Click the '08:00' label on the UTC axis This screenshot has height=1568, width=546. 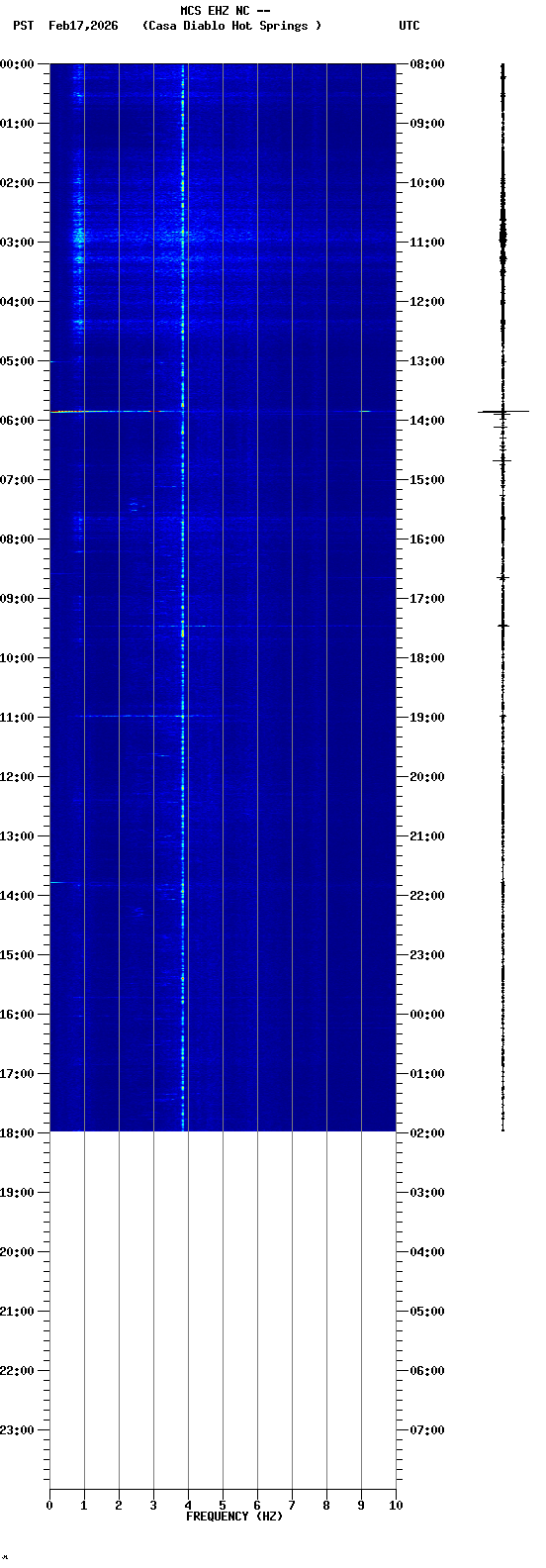[x=426, y=63]
